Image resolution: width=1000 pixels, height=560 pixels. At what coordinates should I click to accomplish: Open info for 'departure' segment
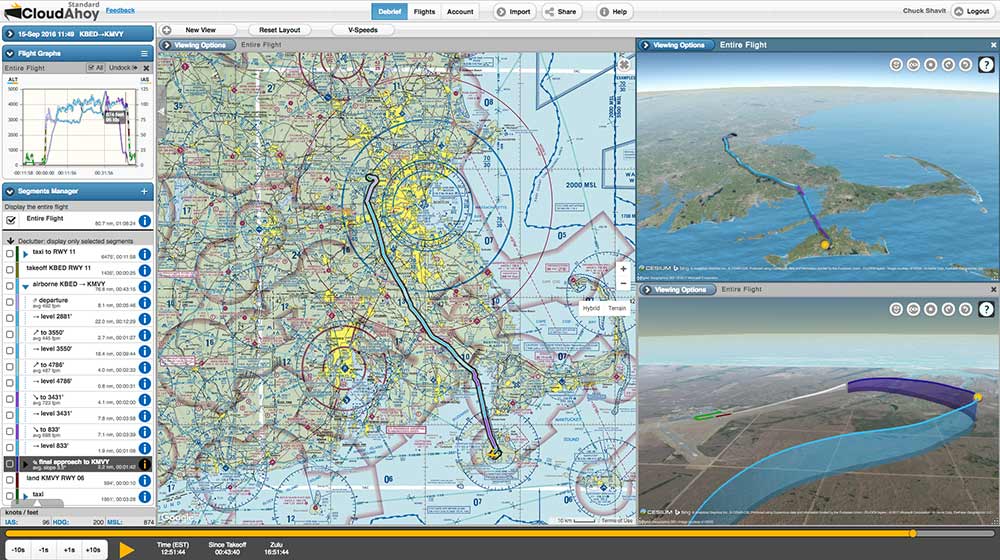click(x=145, y=302)
